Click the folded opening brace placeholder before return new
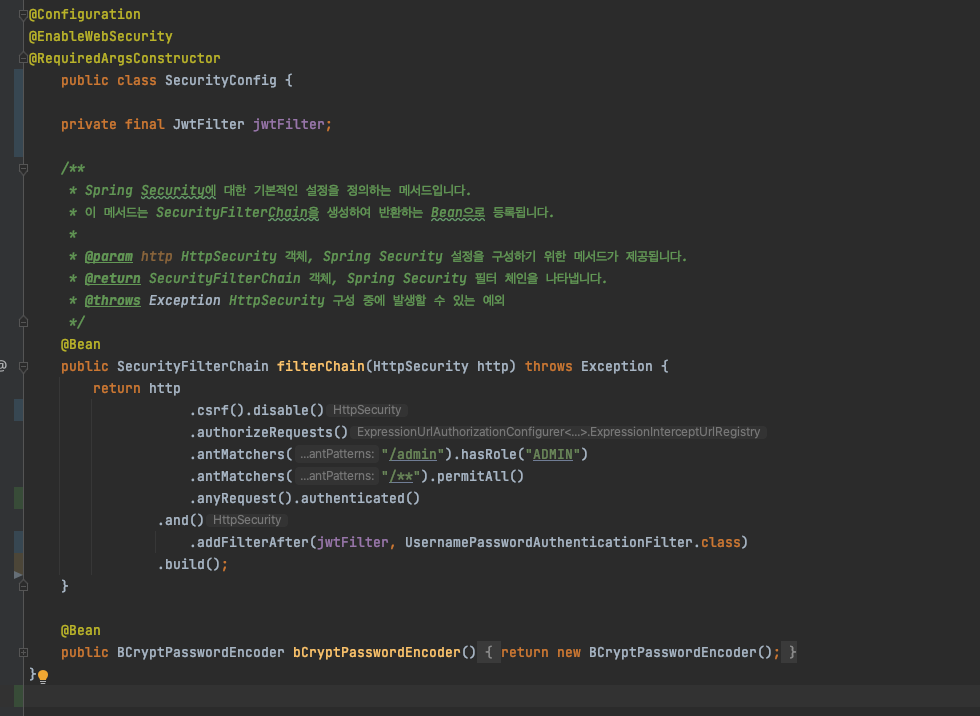This screenshot has height=716, width=980. point(489,652)
